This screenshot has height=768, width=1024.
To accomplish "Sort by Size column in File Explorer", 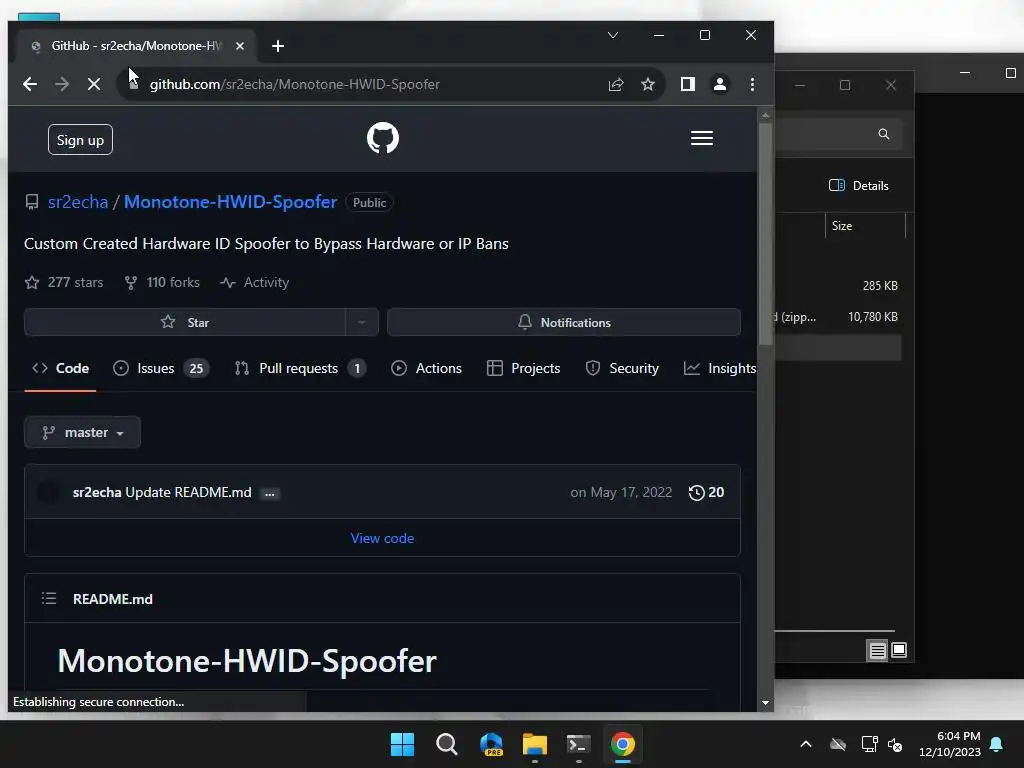I will click(x=865, y=226).
